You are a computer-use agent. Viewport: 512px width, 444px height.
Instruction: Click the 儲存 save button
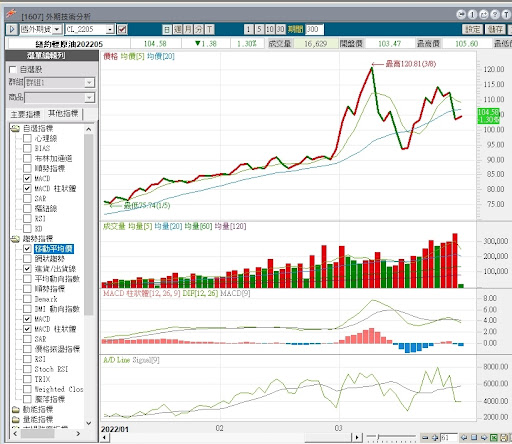(x=495, y=29)
